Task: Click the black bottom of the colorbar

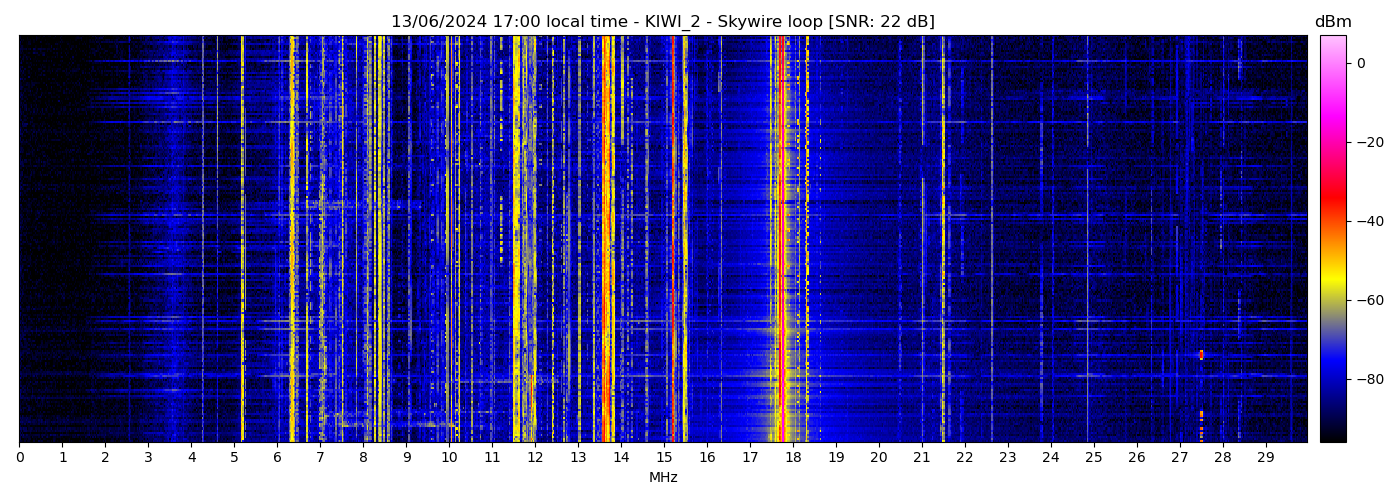Action: coord(1332,436)
